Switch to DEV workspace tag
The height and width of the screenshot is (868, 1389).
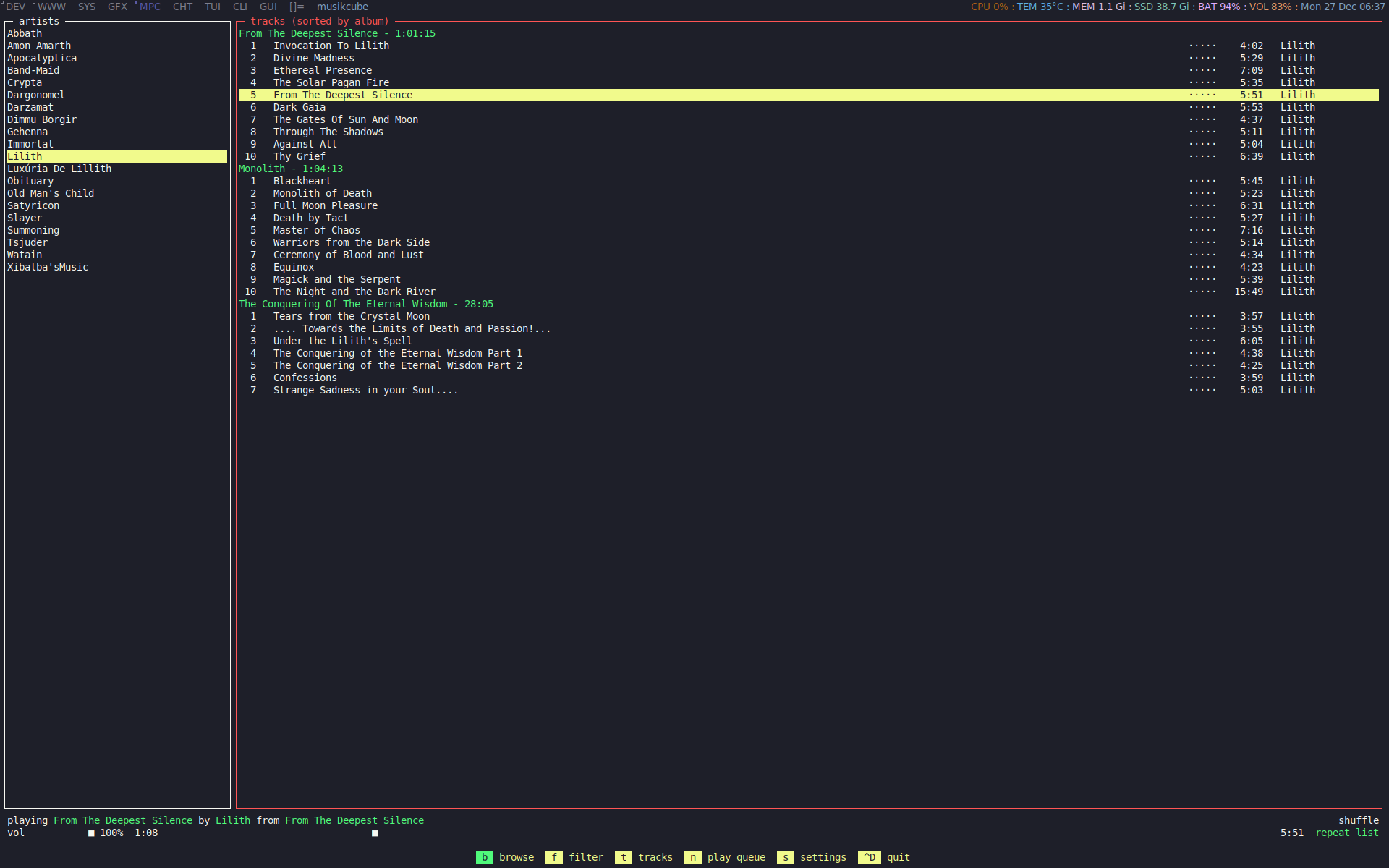pos(15,7)
